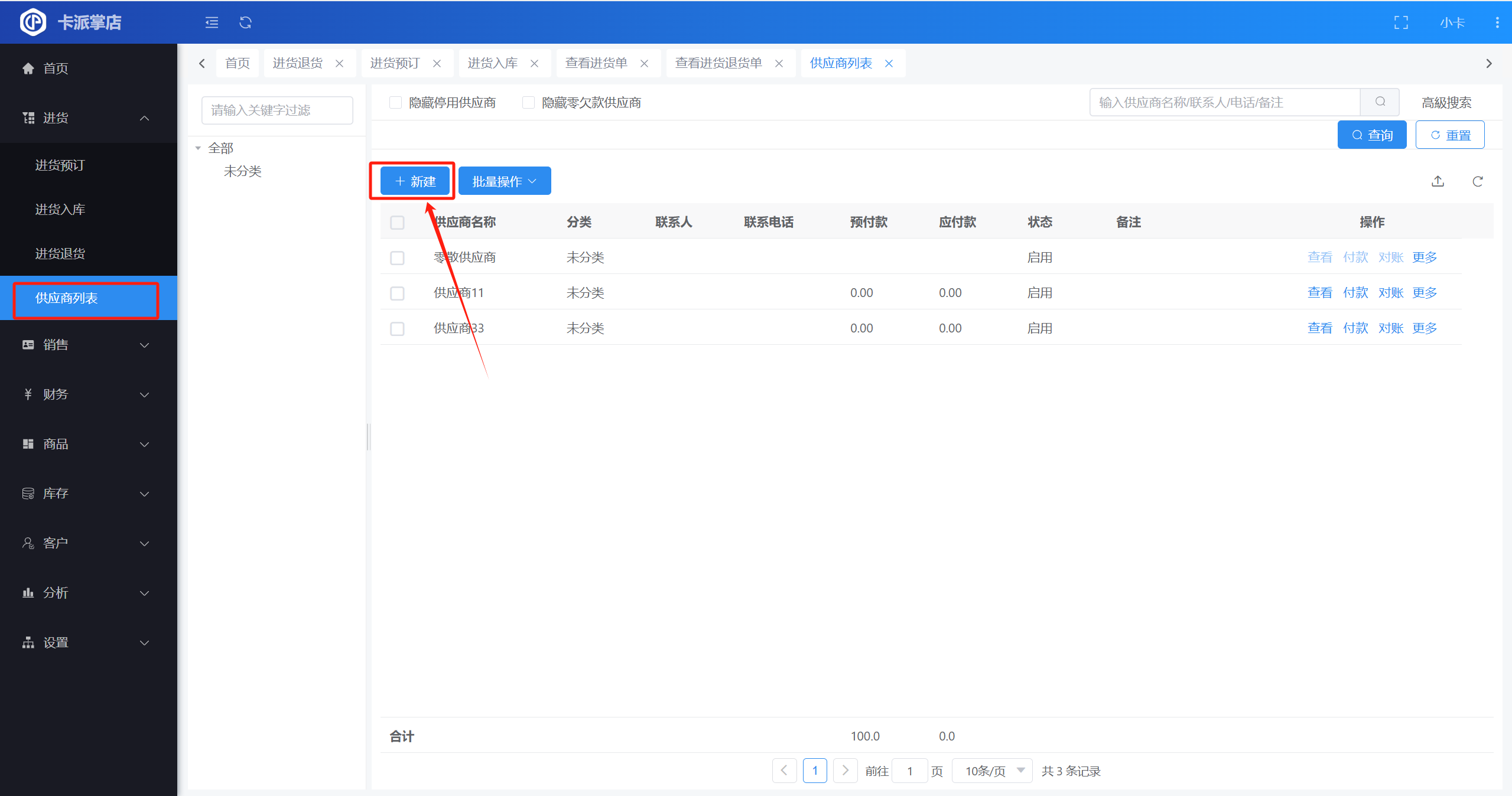The width and height of the screenshot is (1512, 796).
Task: Open the three-dot more menu
Action: tap(1497, 22)
